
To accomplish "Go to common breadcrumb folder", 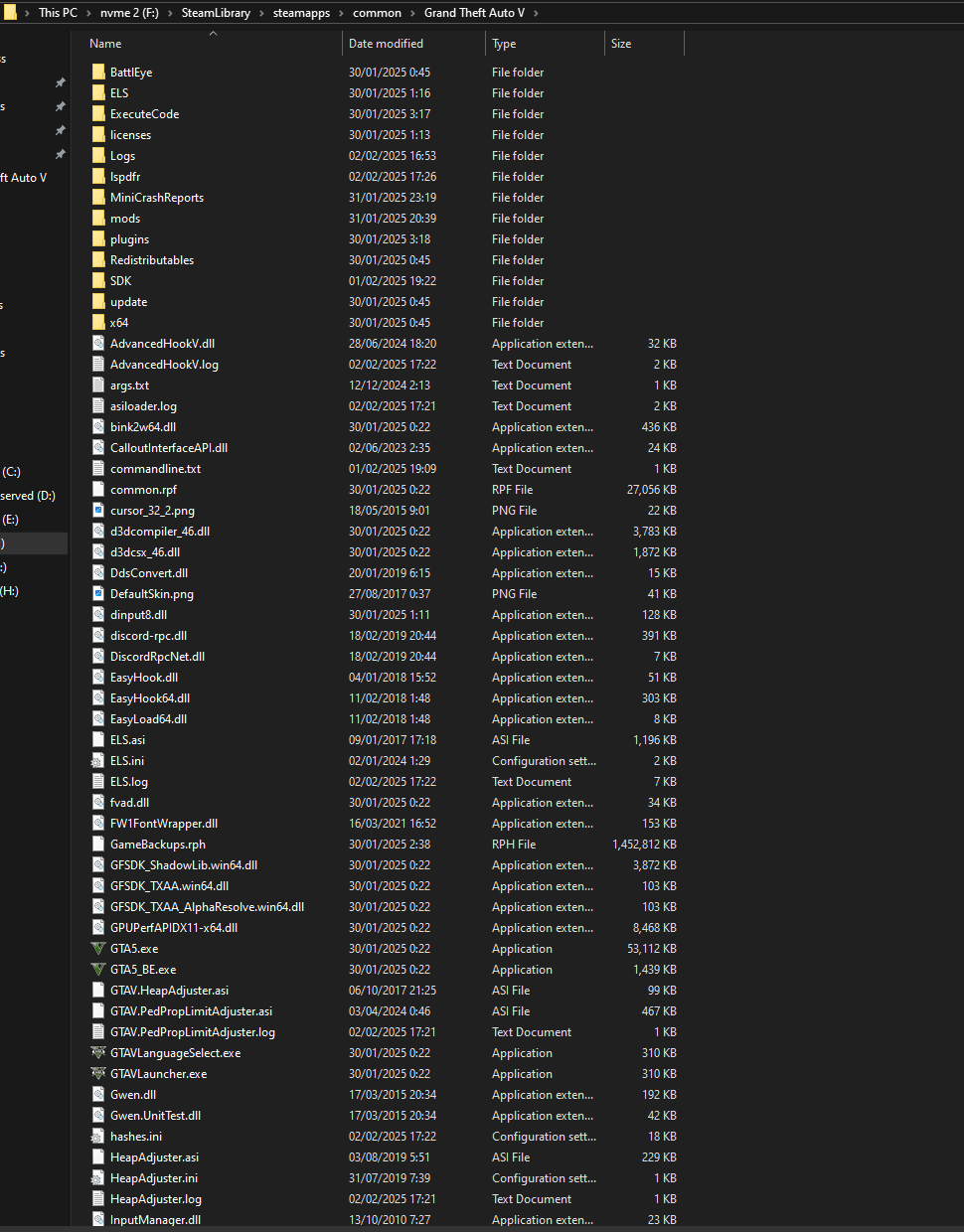I will [x=377, y=13].
